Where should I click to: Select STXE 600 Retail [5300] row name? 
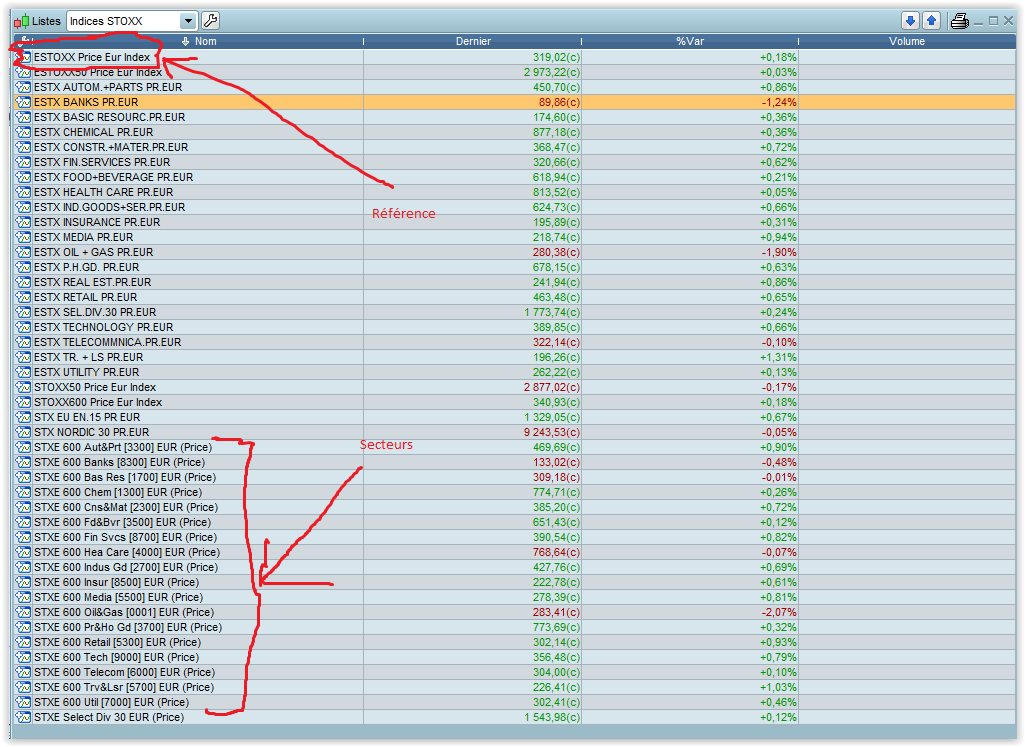pyautogui.click(x=118, y=642)
